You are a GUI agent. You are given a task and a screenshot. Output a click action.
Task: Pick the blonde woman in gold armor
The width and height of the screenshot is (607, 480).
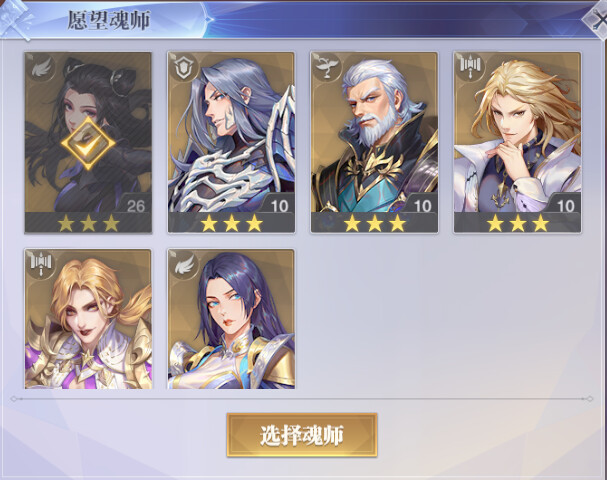pos(88,319)
